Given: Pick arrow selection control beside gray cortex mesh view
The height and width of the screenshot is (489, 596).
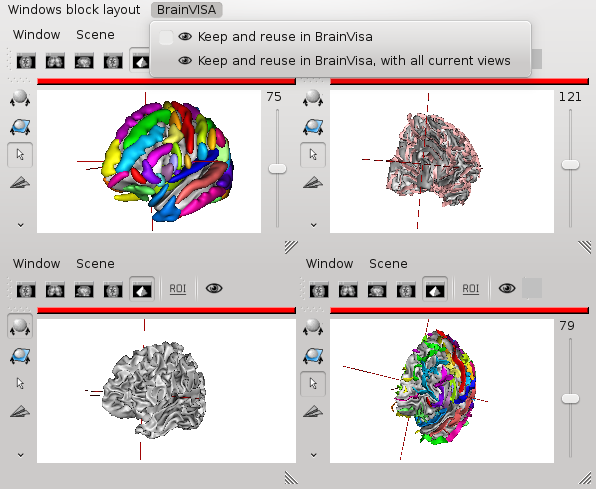Looking at the screenshot, I should 20,383.
